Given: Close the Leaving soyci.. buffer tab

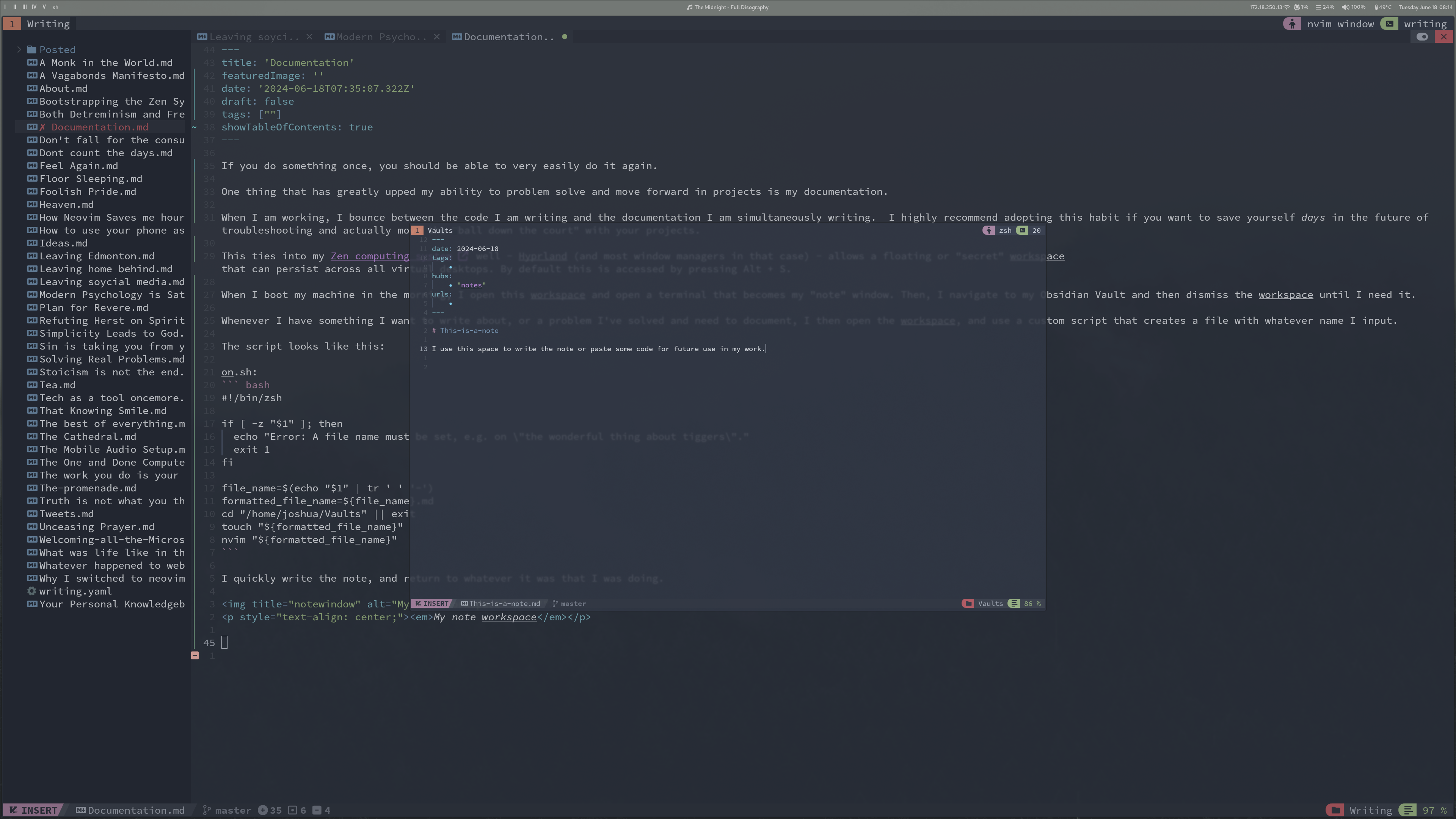Looking at the screenshot, I should tap(309, 37).
